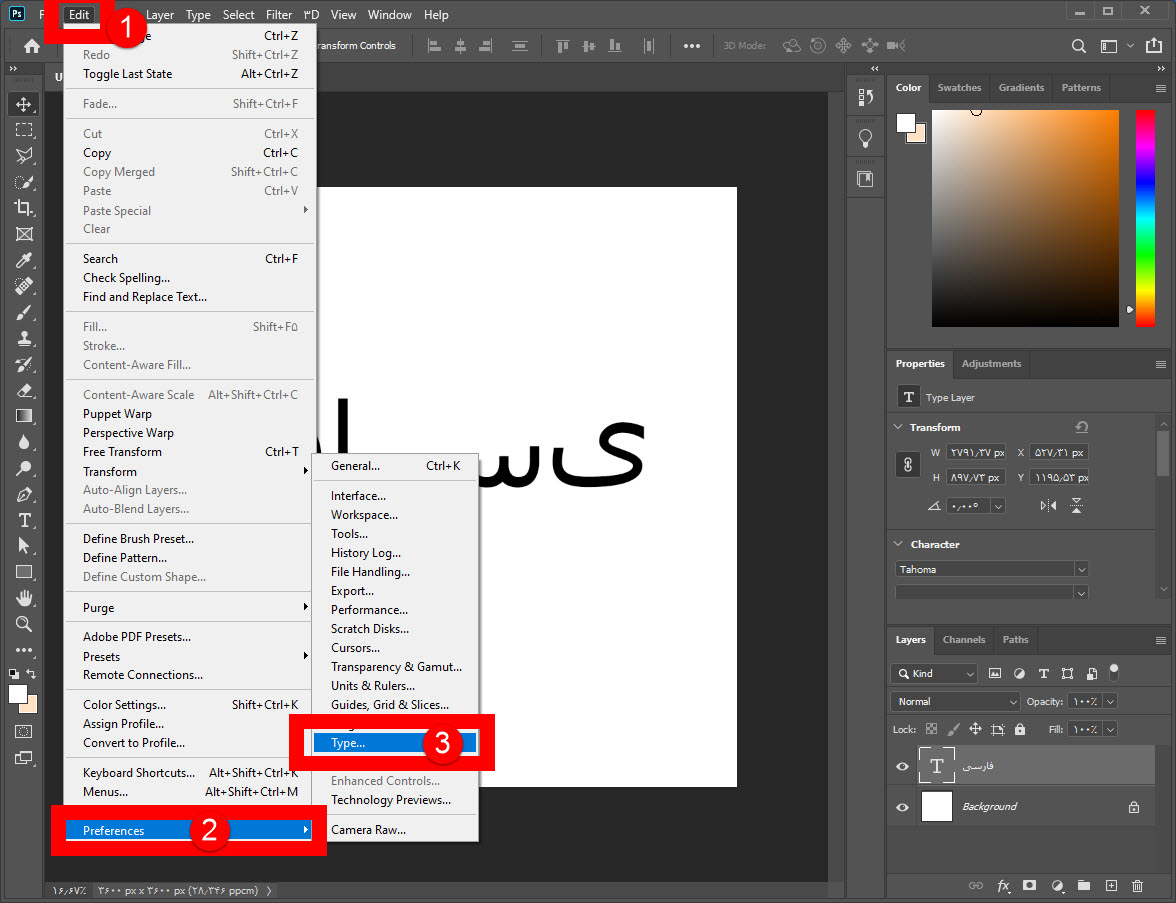Open the Opacity slider dropdown arrow
Image resolution: width=1176 pixels, height=903 pixels.
coord(1111,701)
